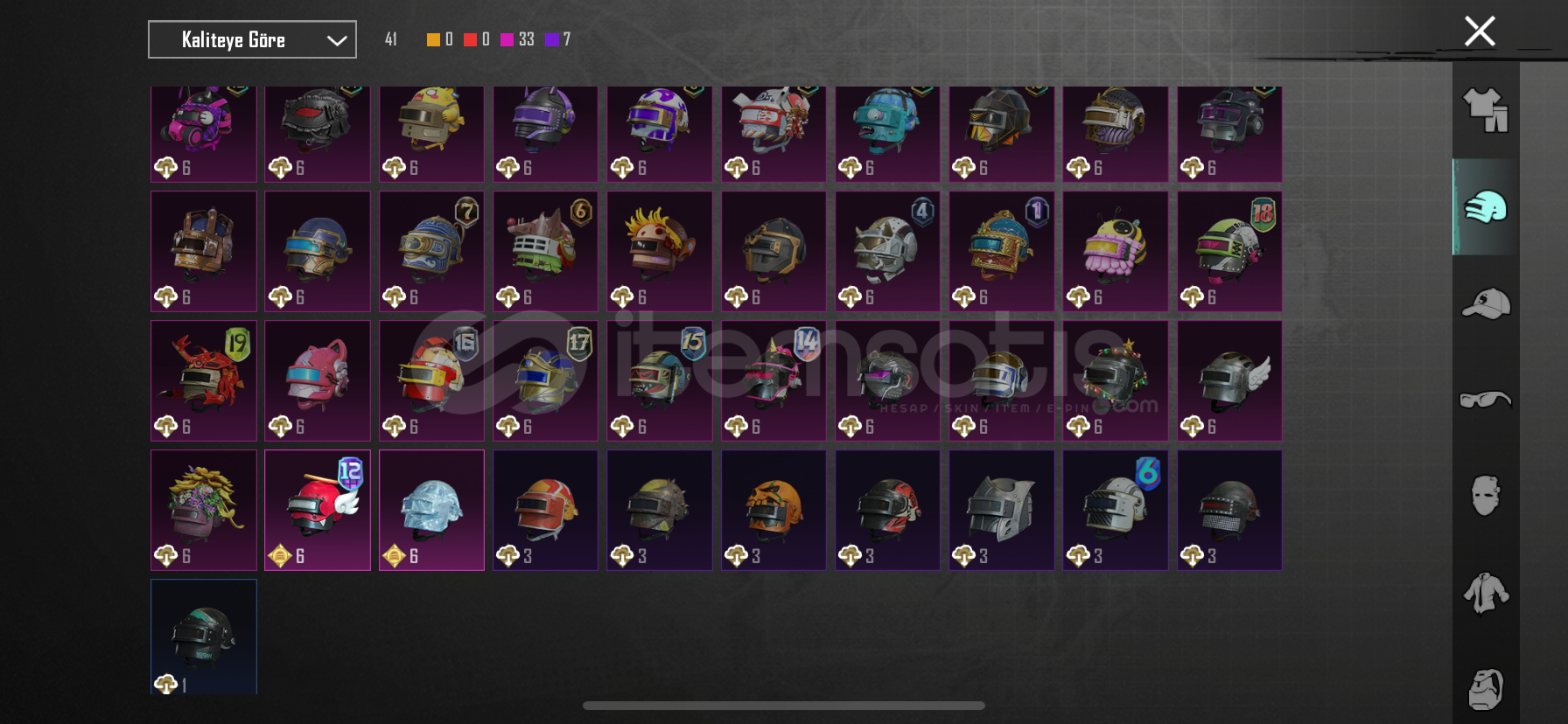The height and width of the screenshot is (724, 1568).
Task: Open the jacket clothing category
Action: [1486, 593]
